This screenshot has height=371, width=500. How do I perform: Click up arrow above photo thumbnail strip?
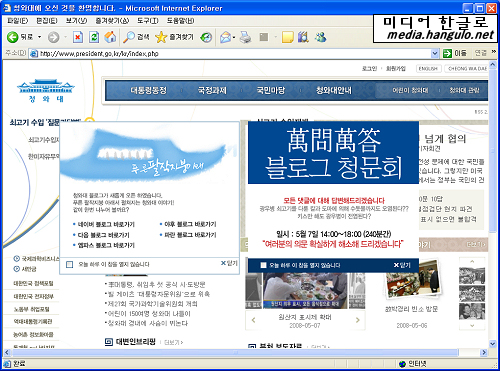pos(472,261)
